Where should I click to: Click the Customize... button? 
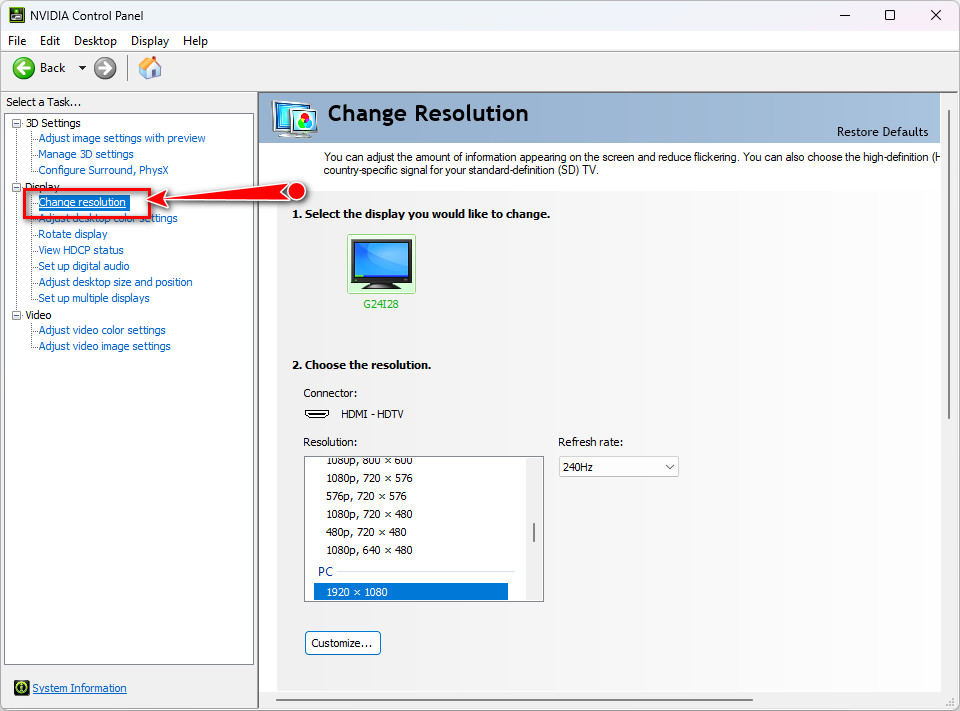[x=343, y=643]
